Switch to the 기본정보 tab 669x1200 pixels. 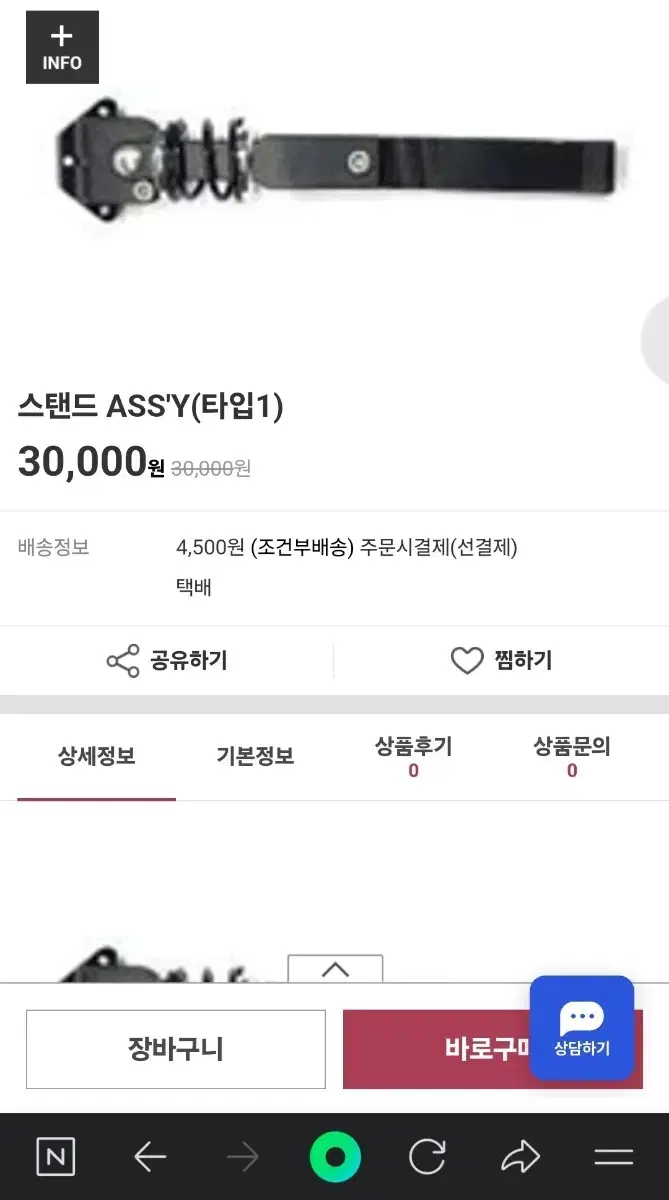coord(255,756)
